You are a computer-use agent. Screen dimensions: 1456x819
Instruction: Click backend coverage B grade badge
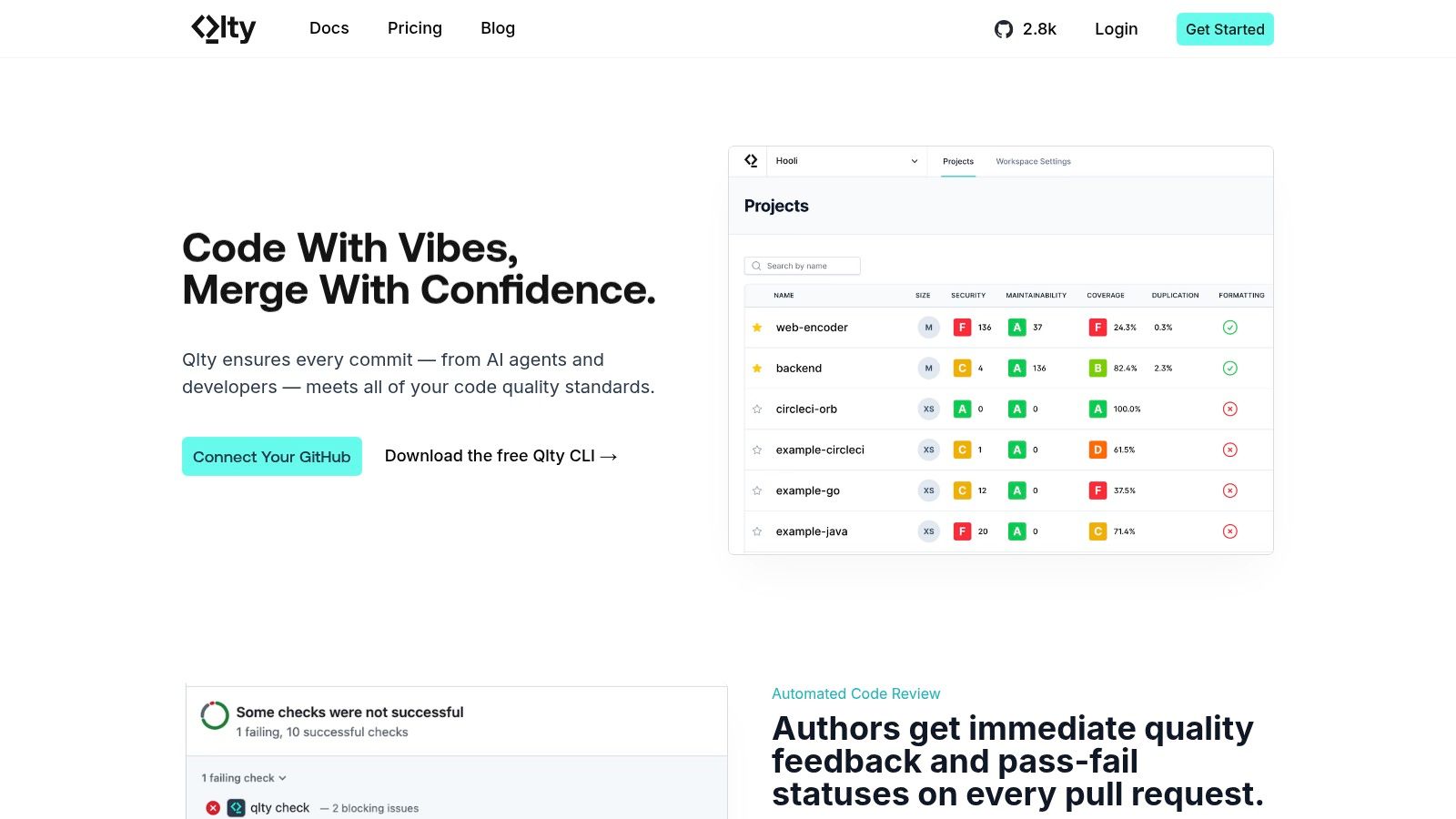1098,369
